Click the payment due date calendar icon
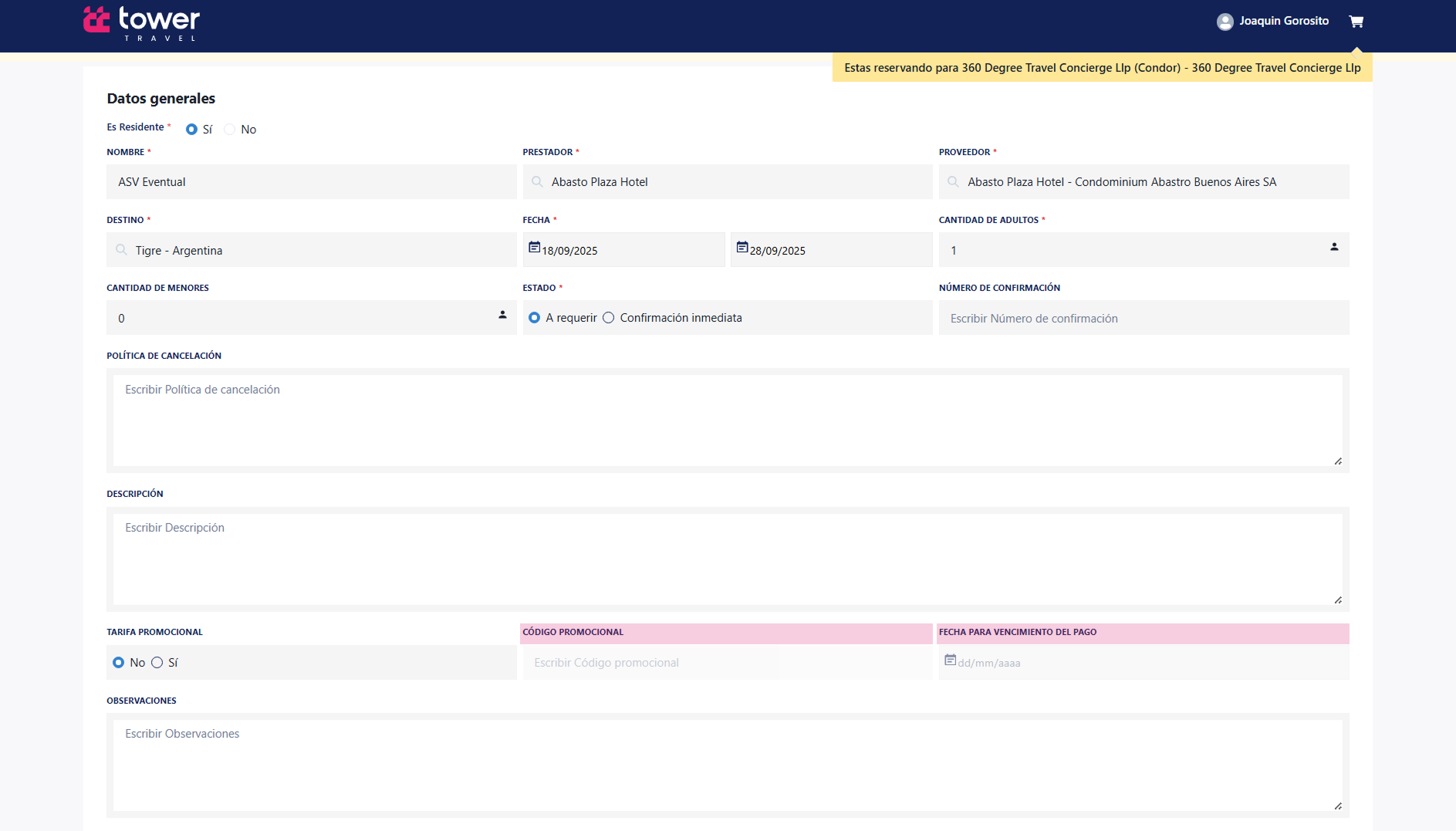 [950, 660]
